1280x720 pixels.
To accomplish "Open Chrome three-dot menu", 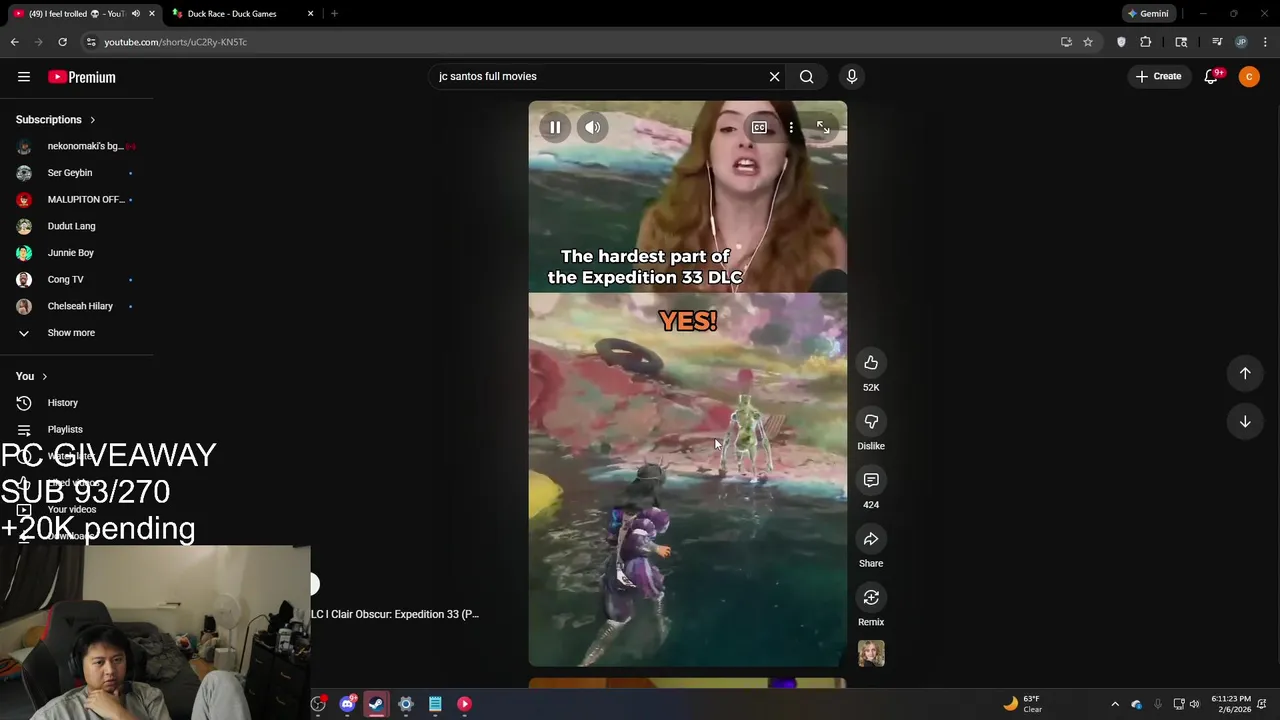I will pyautogui.click(x=1265, y=42).
